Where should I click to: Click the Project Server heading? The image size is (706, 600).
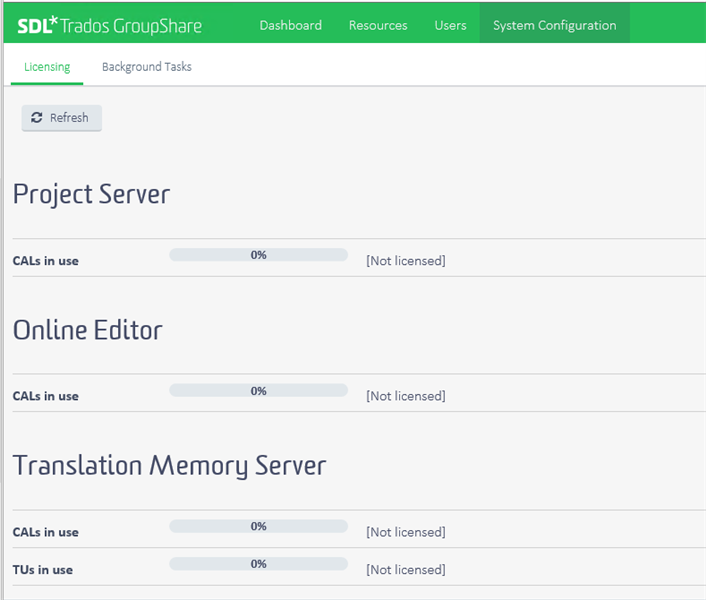(91, 194)
